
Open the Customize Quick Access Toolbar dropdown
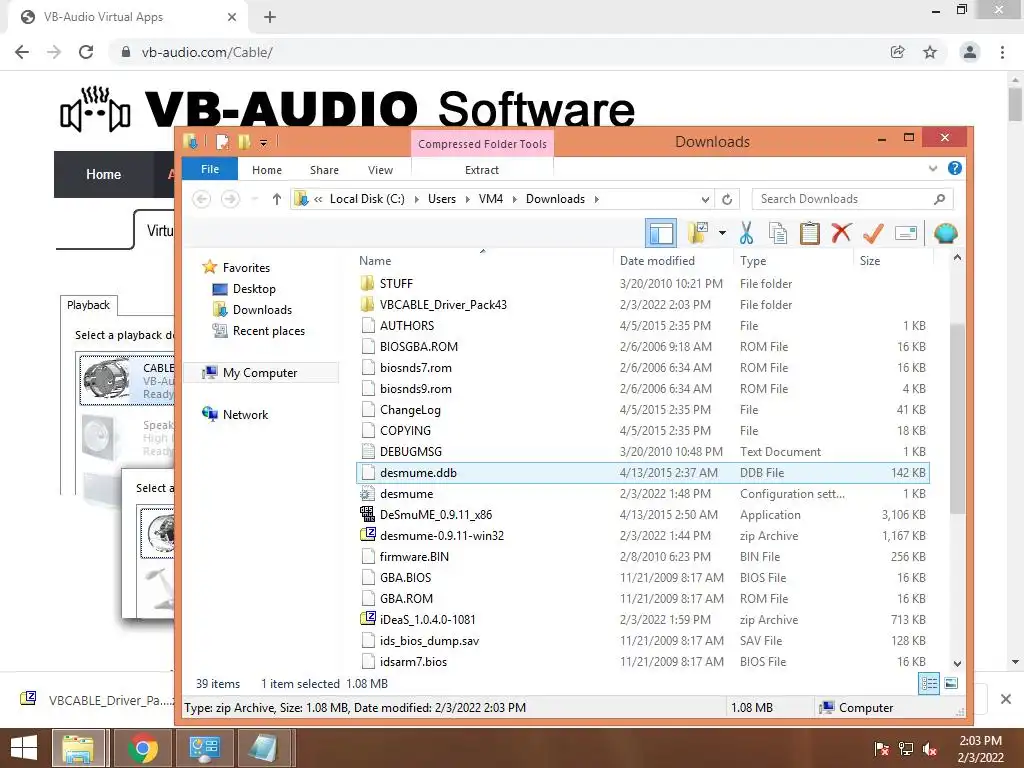tap(263, 142)
